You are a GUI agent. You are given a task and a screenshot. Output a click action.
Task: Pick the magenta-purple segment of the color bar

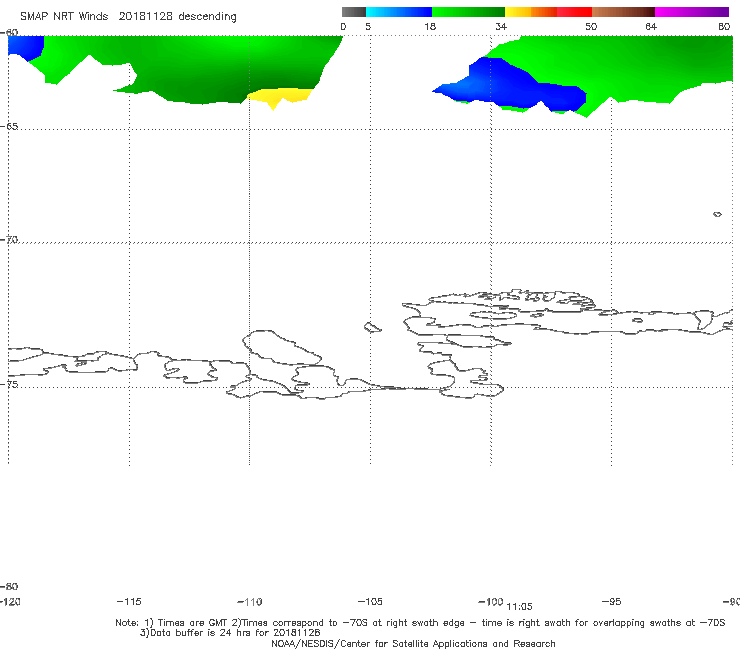[x=692, y=12]
